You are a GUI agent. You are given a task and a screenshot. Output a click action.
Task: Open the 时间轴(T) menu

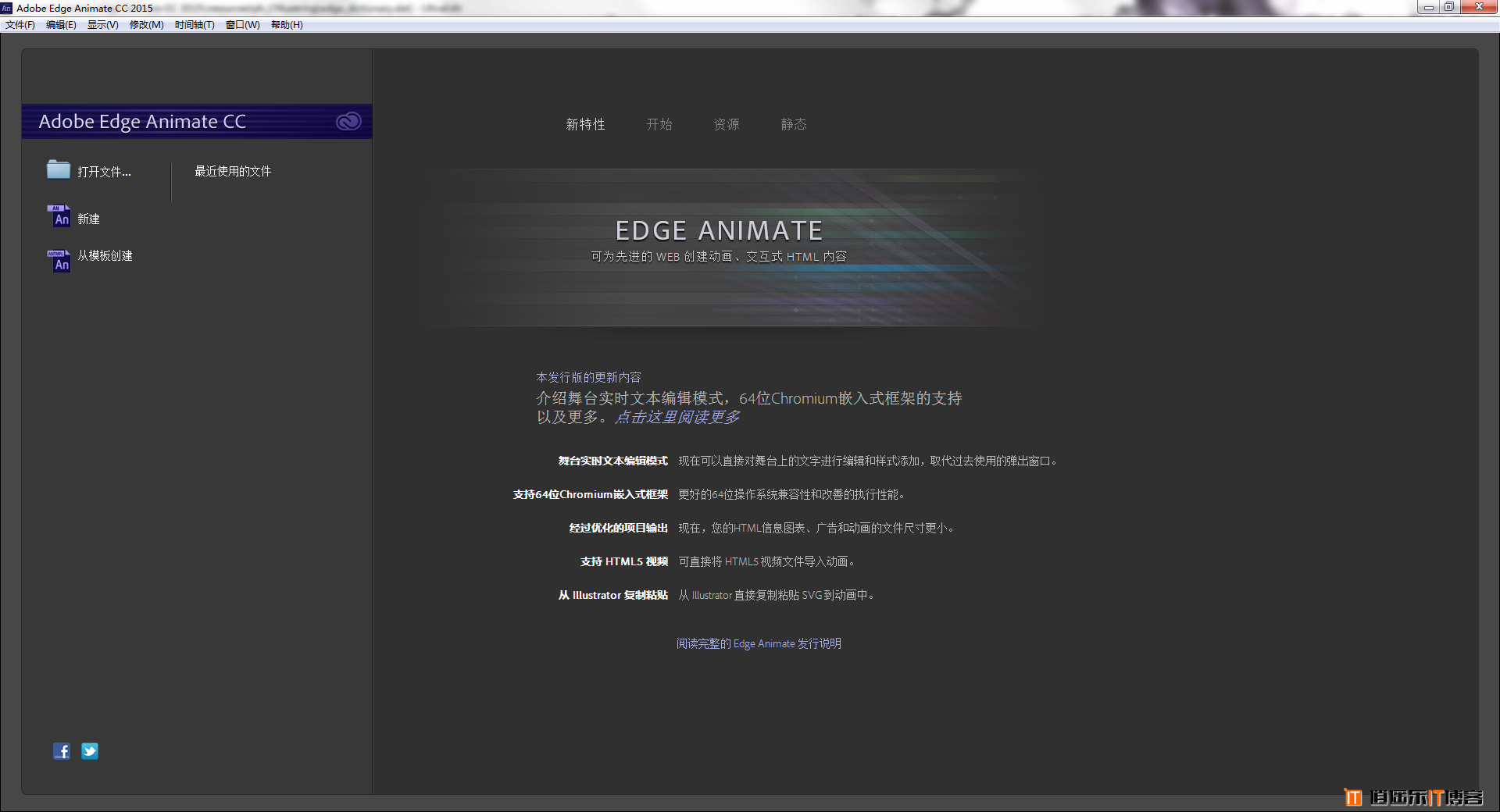coord(195,25)
